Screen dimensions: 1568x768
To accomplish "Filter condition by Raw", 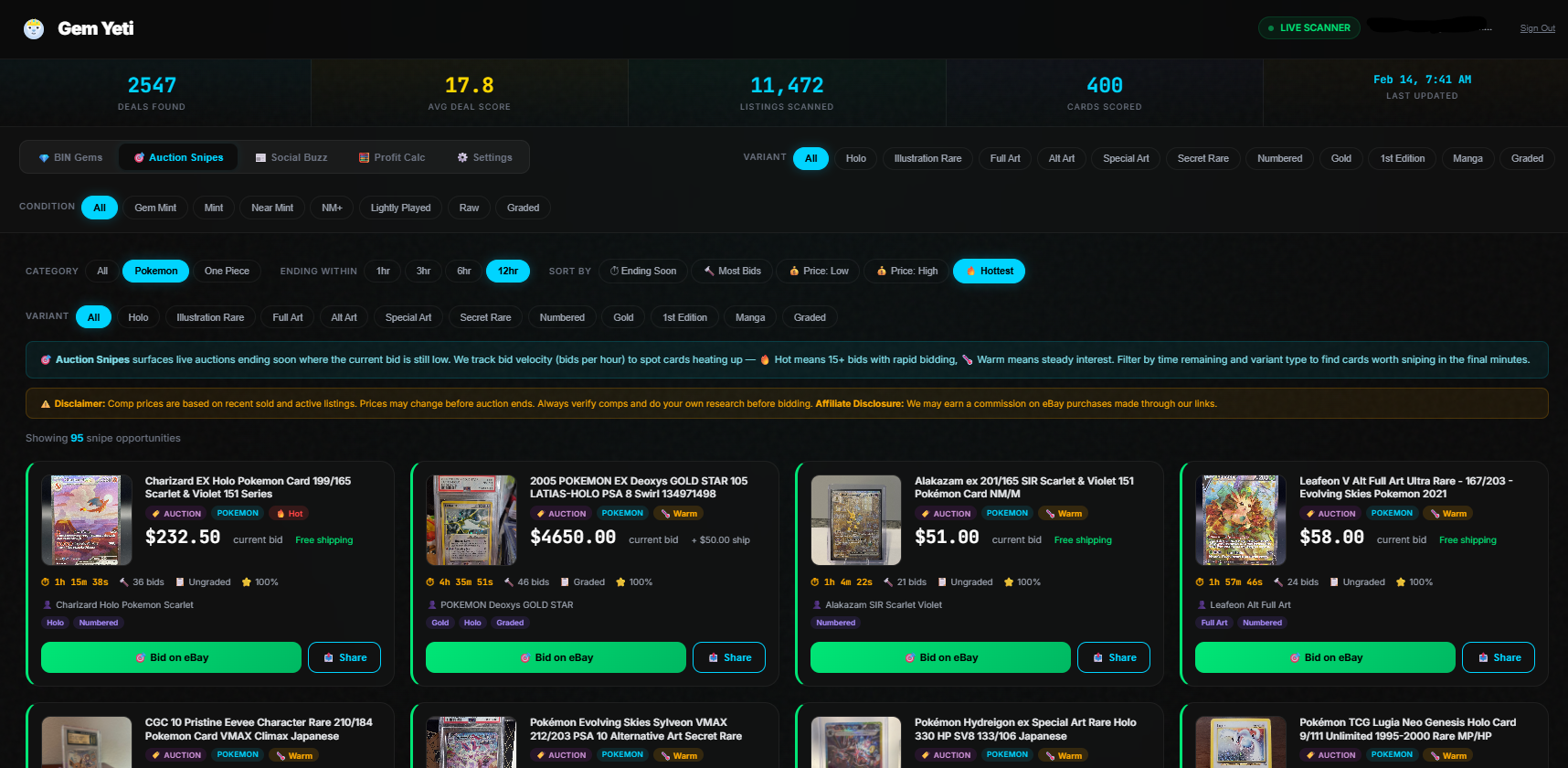I will click(x=469, y=208).
